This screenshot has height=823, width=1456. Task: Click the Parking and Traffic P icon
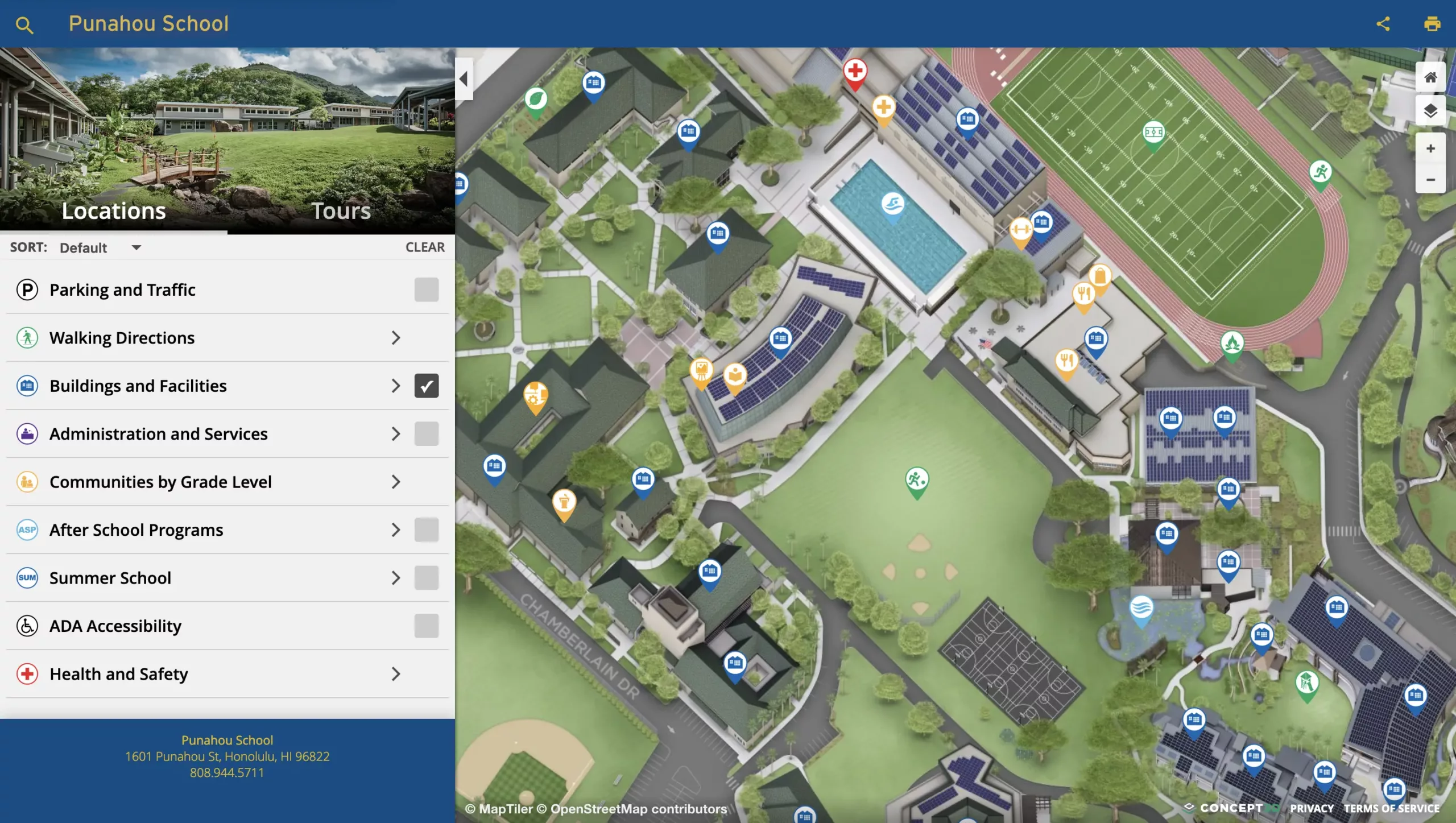click(27, 290)
